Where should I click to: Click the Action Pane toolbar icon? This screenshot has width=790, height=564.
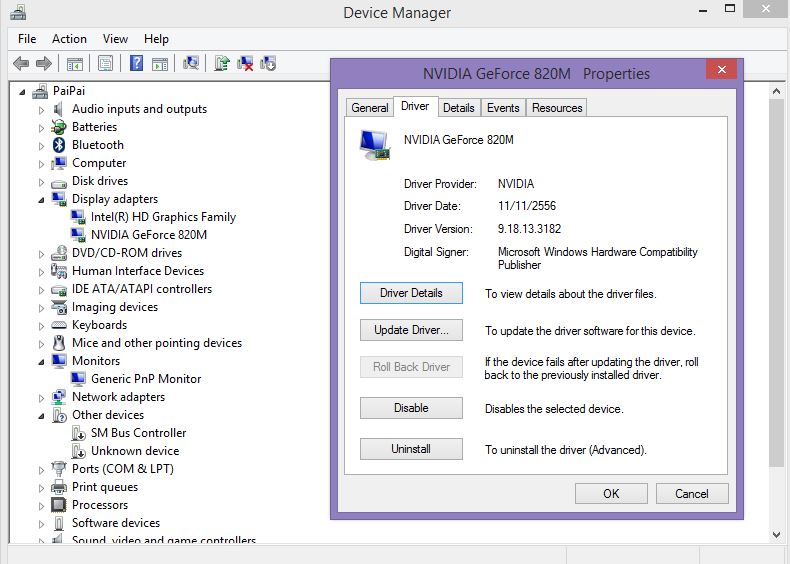coord(160,64)
